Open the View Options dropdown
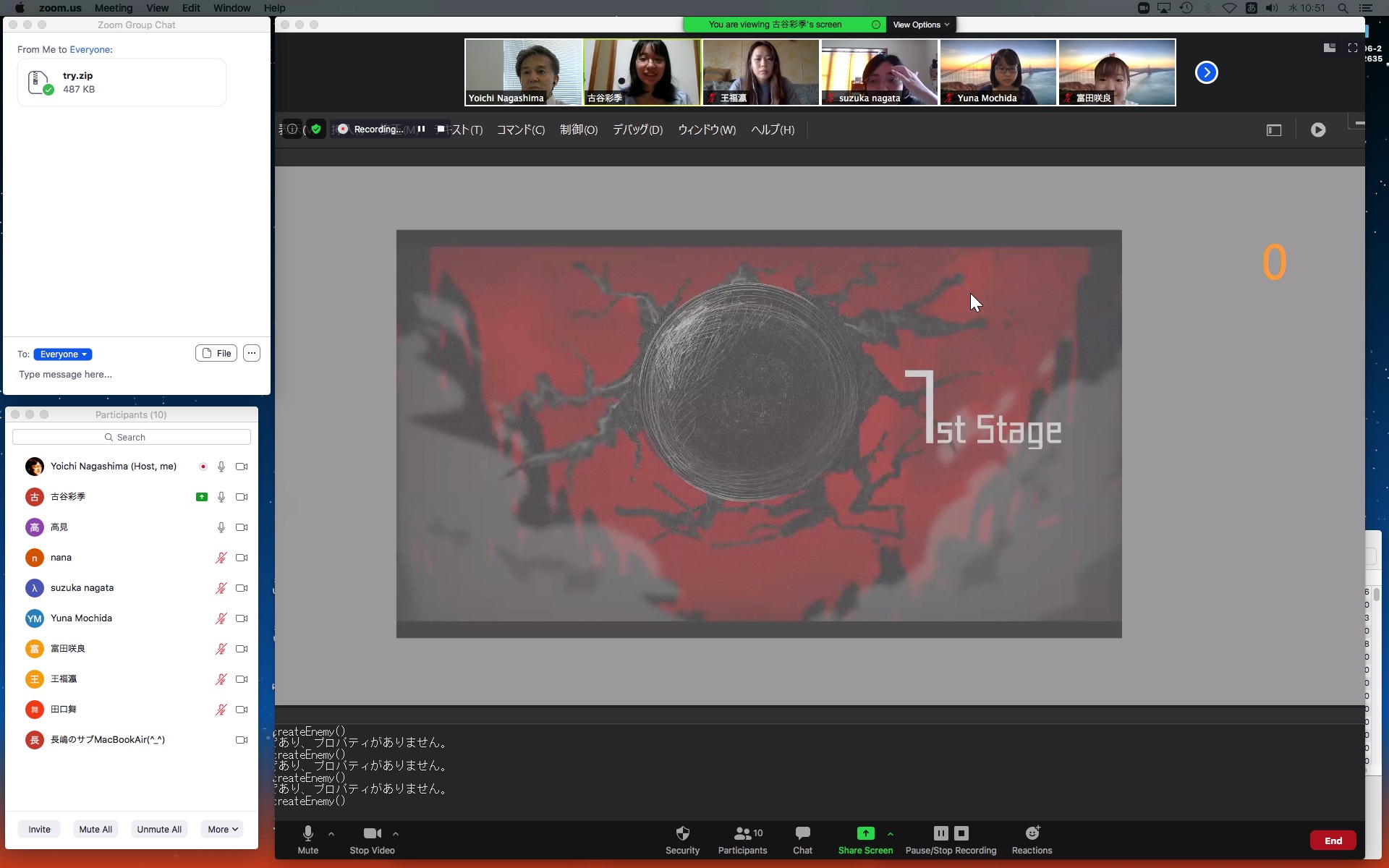1389x868 pixels. point(920,25)
